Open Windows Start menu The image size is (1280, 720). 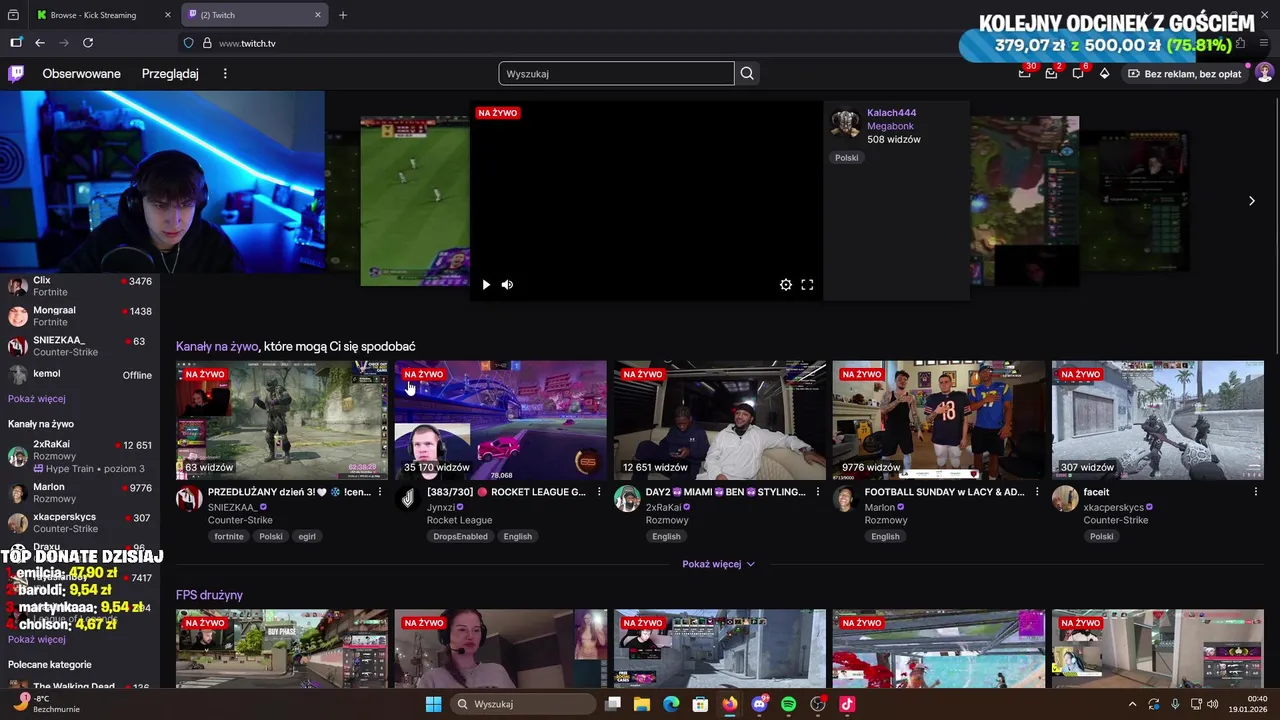pos(433,704)
